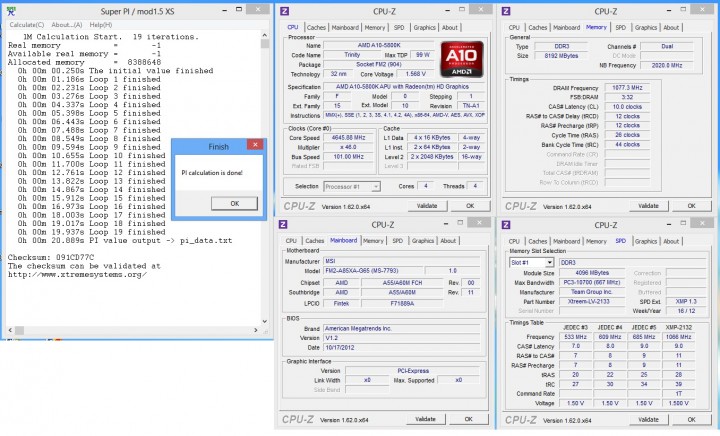Click the scroll up arrow in Super PI output

264,35
